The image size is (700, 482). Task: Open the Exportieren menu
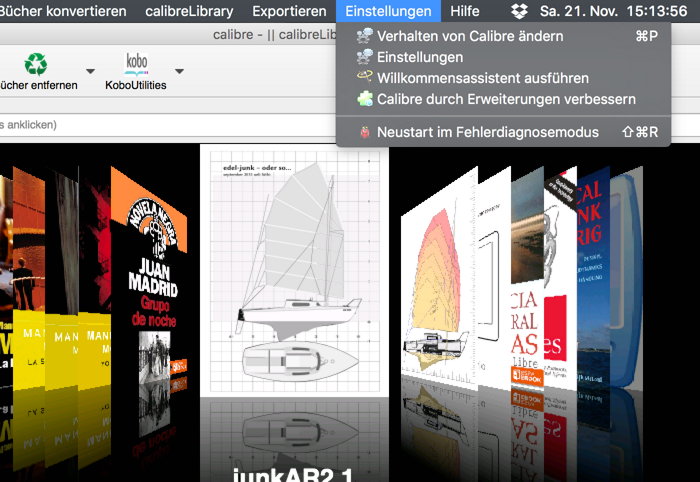pos(289,12)
